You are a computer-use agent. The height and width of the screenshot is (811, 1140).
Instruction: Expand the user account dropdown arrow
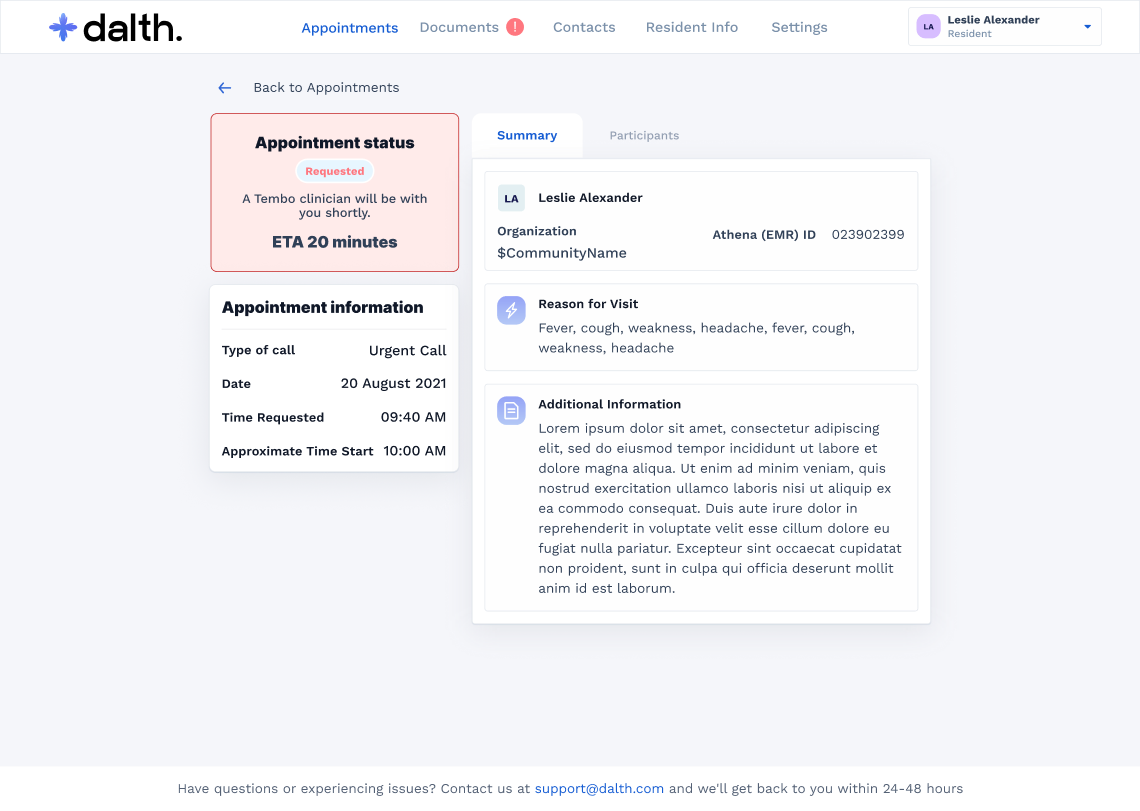(1087, 27)
